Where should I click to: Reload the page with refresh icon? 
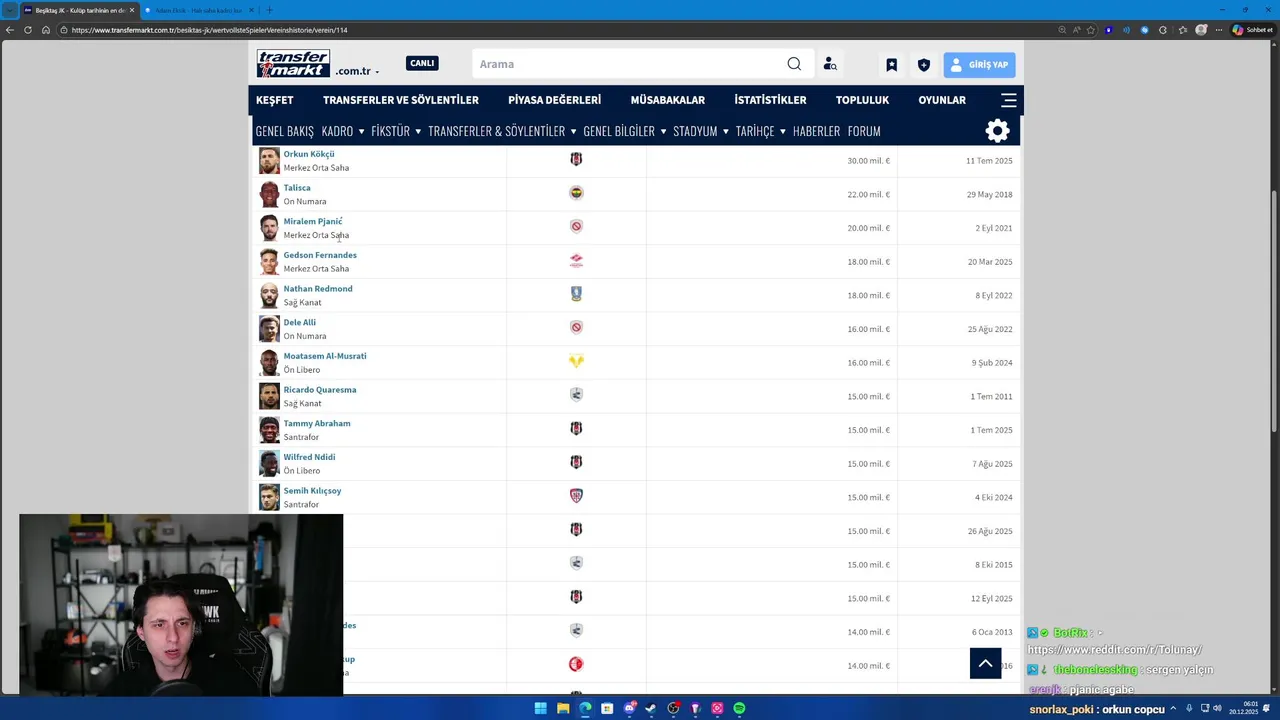click(28, 30)
